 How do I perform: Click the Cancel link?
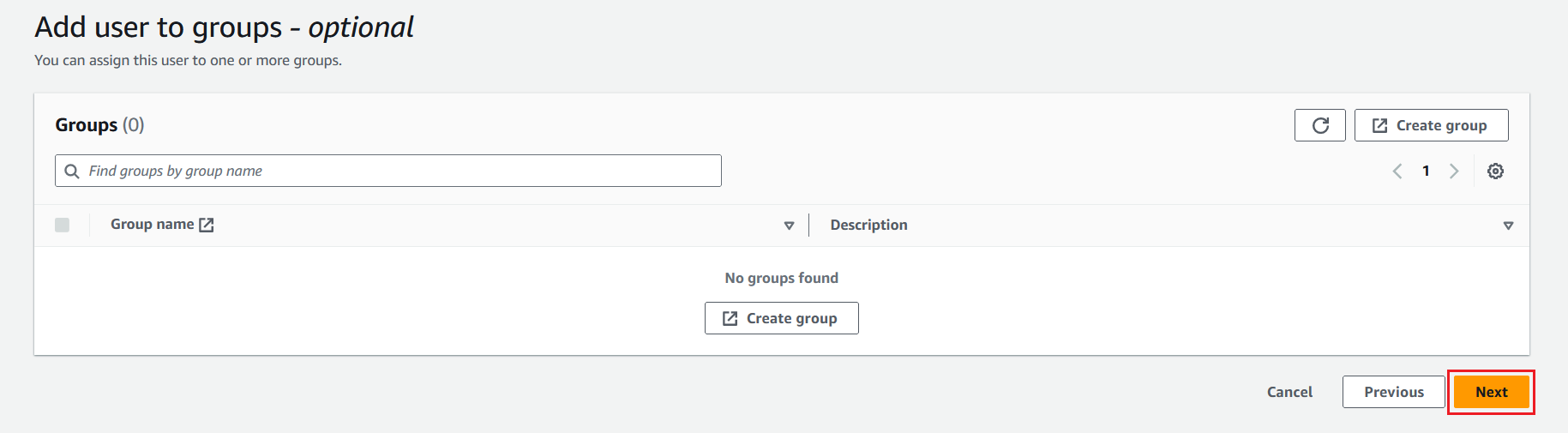pyautogui.click(x=1289, y=392)
